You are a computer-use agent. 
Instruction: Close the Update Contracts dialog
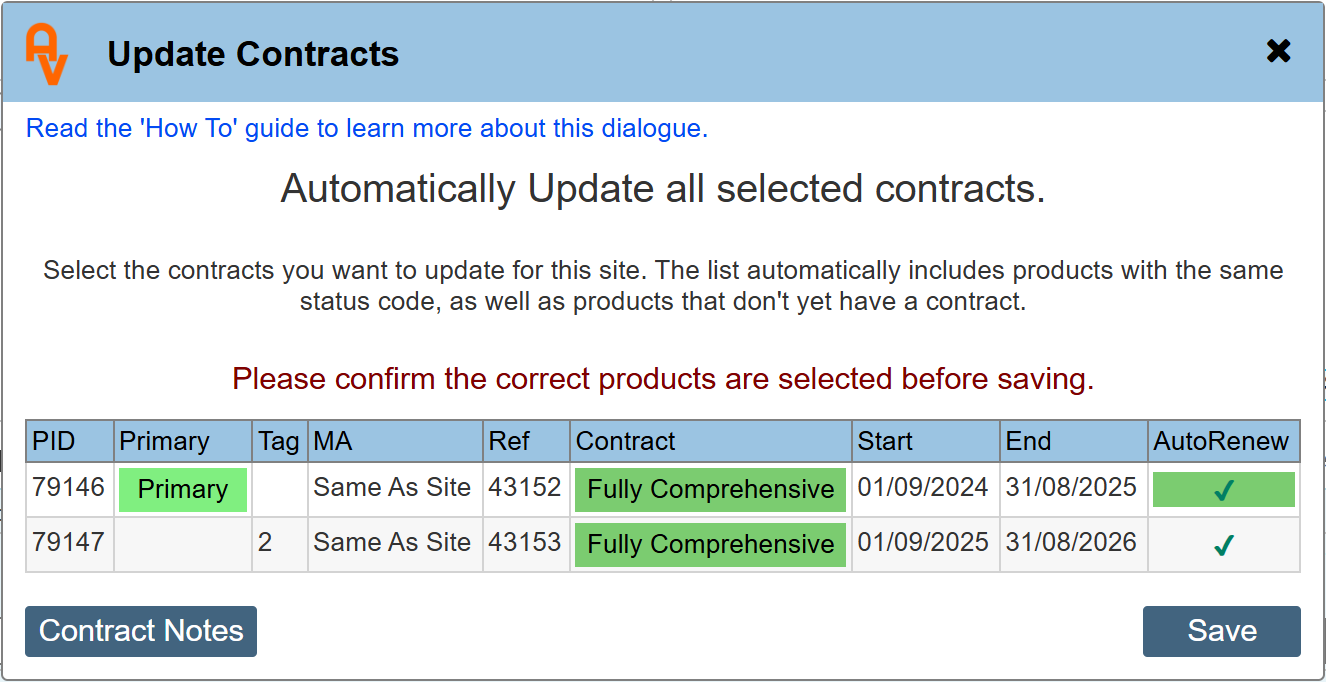[1278, 52]
